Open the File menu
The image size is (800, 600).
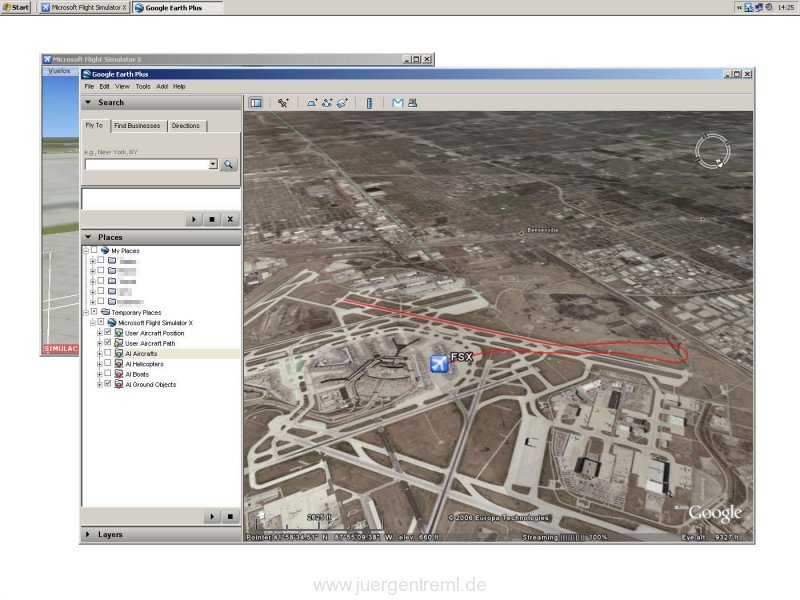click(89, 86)
